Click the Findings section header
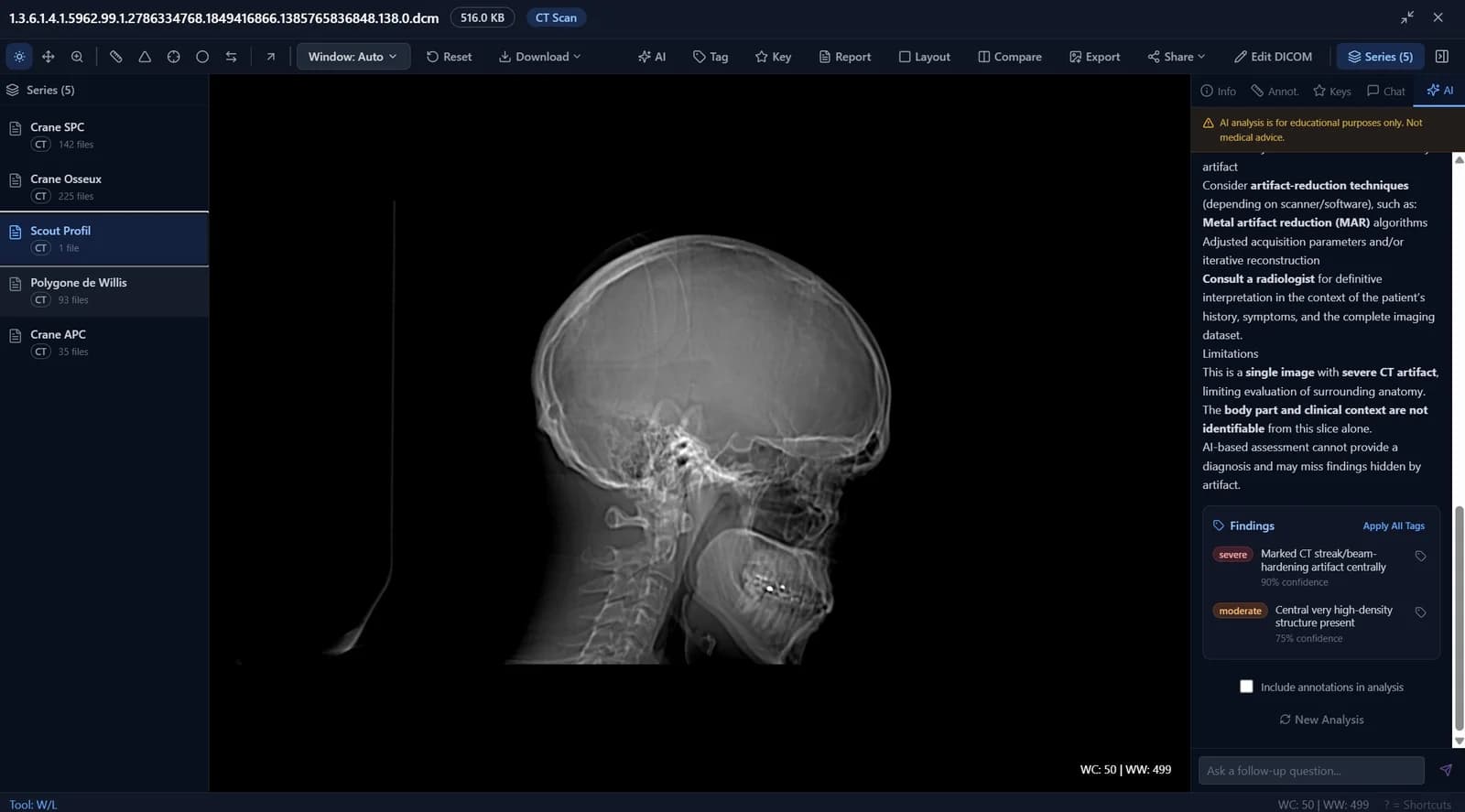Image resolution: width=1465 pixels, height=812 pixels. coord(1243,526)
